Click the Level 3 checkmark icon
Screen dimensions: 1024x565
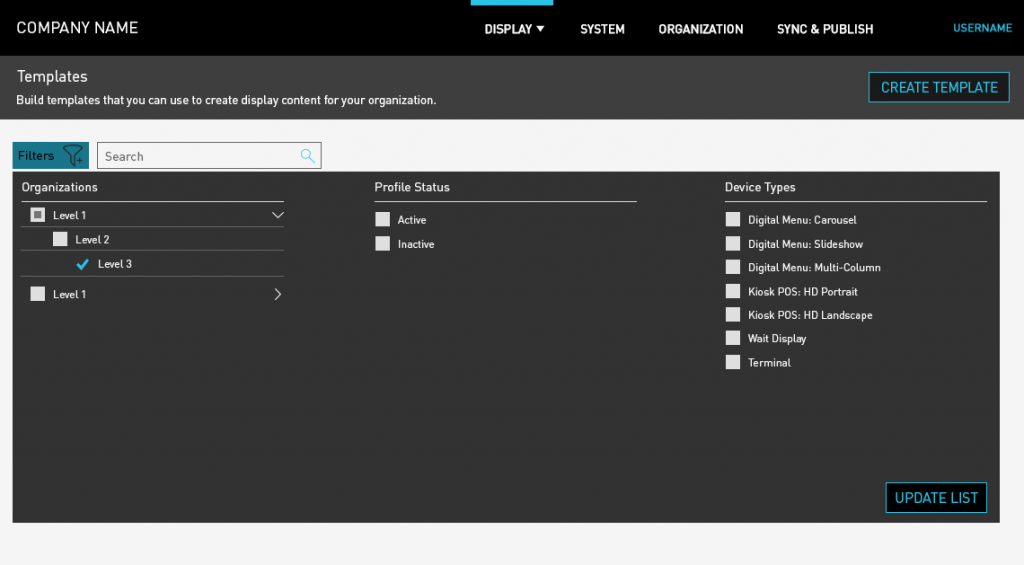(x=83, y=265)
